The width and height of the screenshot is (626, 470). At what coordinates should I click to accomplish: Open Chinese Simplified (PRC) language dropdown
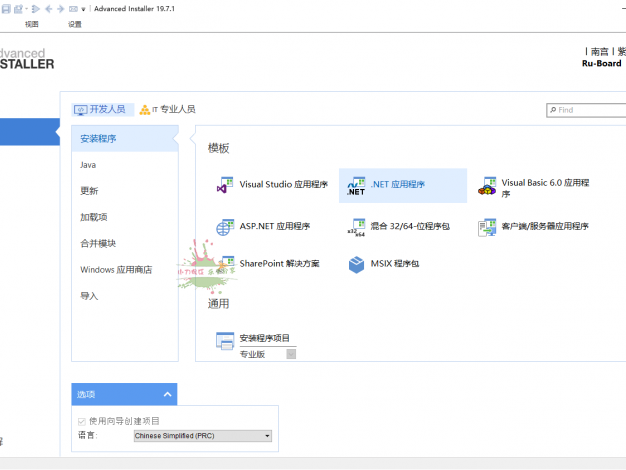[203, 436]
